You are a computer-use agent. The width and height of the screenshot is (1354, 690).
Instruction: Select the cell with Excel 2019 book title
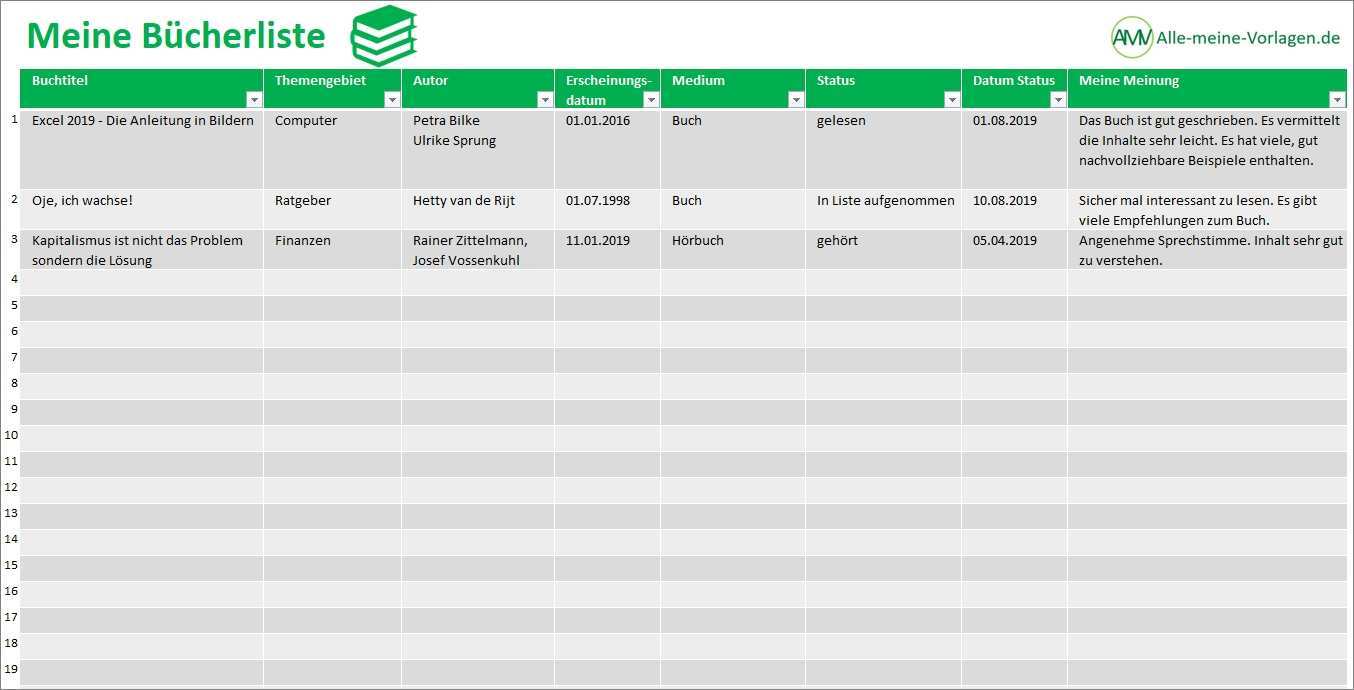[x=142, y=121]
